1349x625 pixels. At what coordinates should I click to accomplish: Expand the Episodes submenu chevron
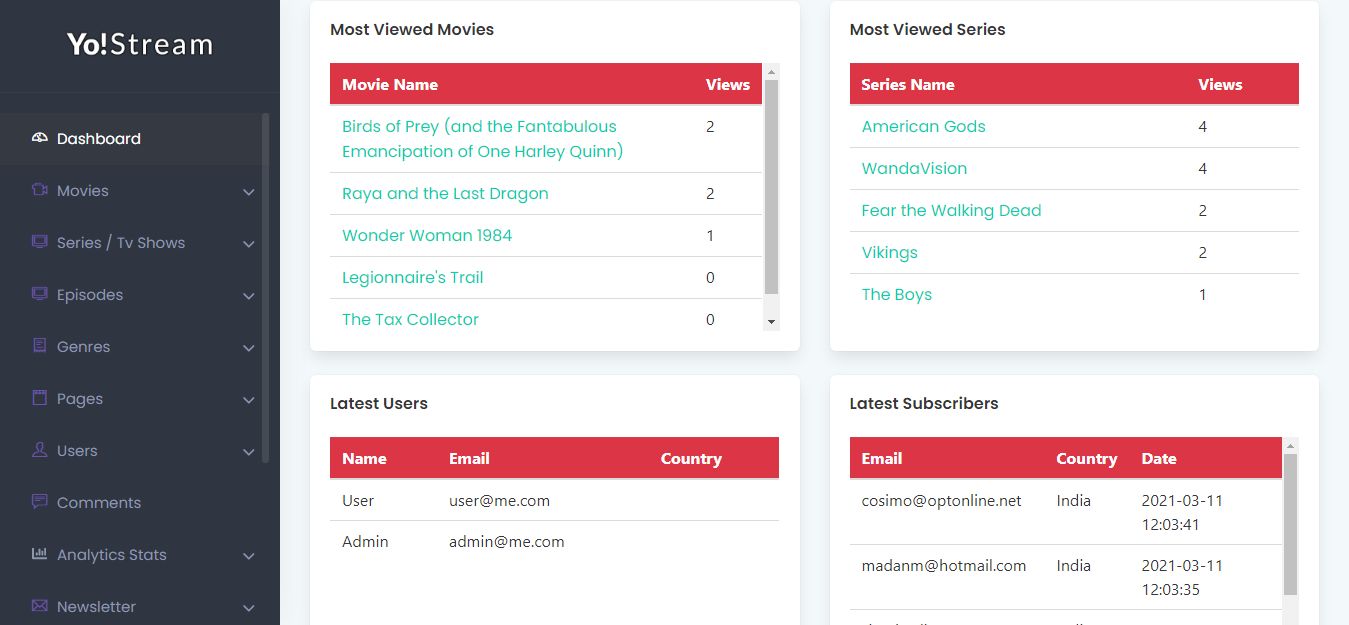coord(249,296)
